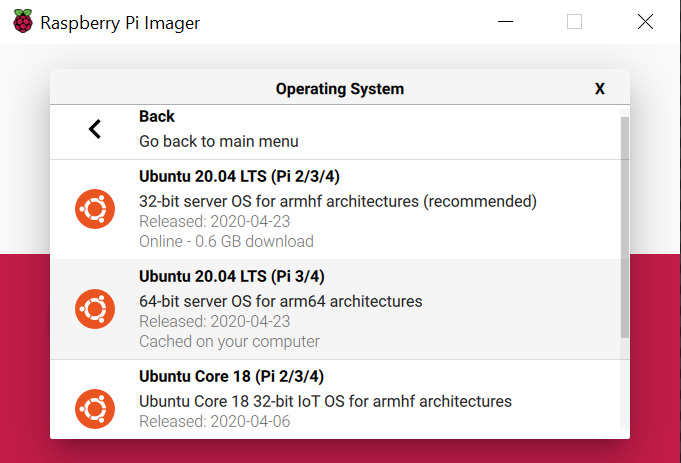Click the list's vertical scrollbar thumb
The image size is (681, 463).
(625, 227)
